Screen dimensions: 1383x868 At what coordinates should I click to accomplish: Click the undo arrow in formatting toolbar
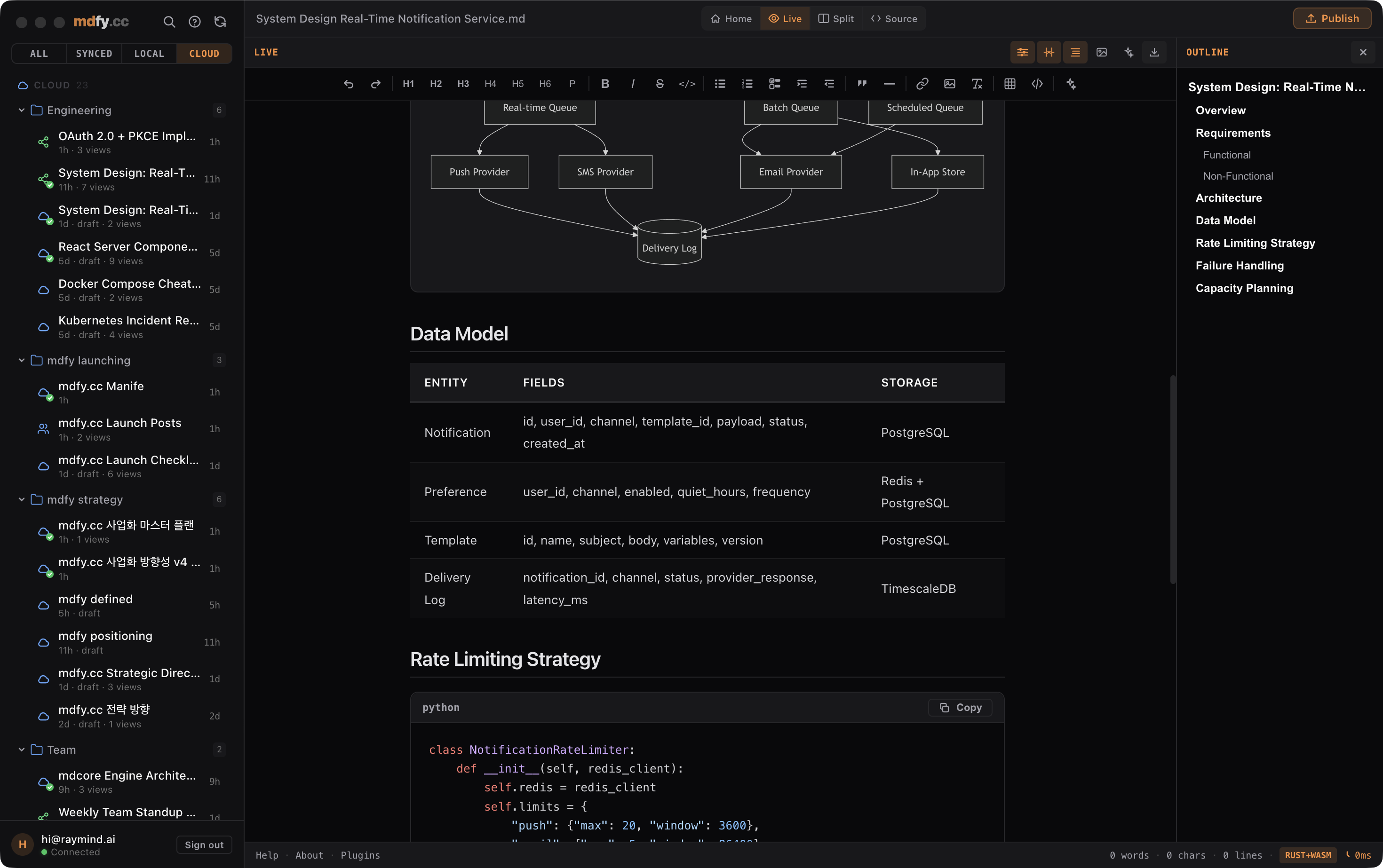point(348,84)
